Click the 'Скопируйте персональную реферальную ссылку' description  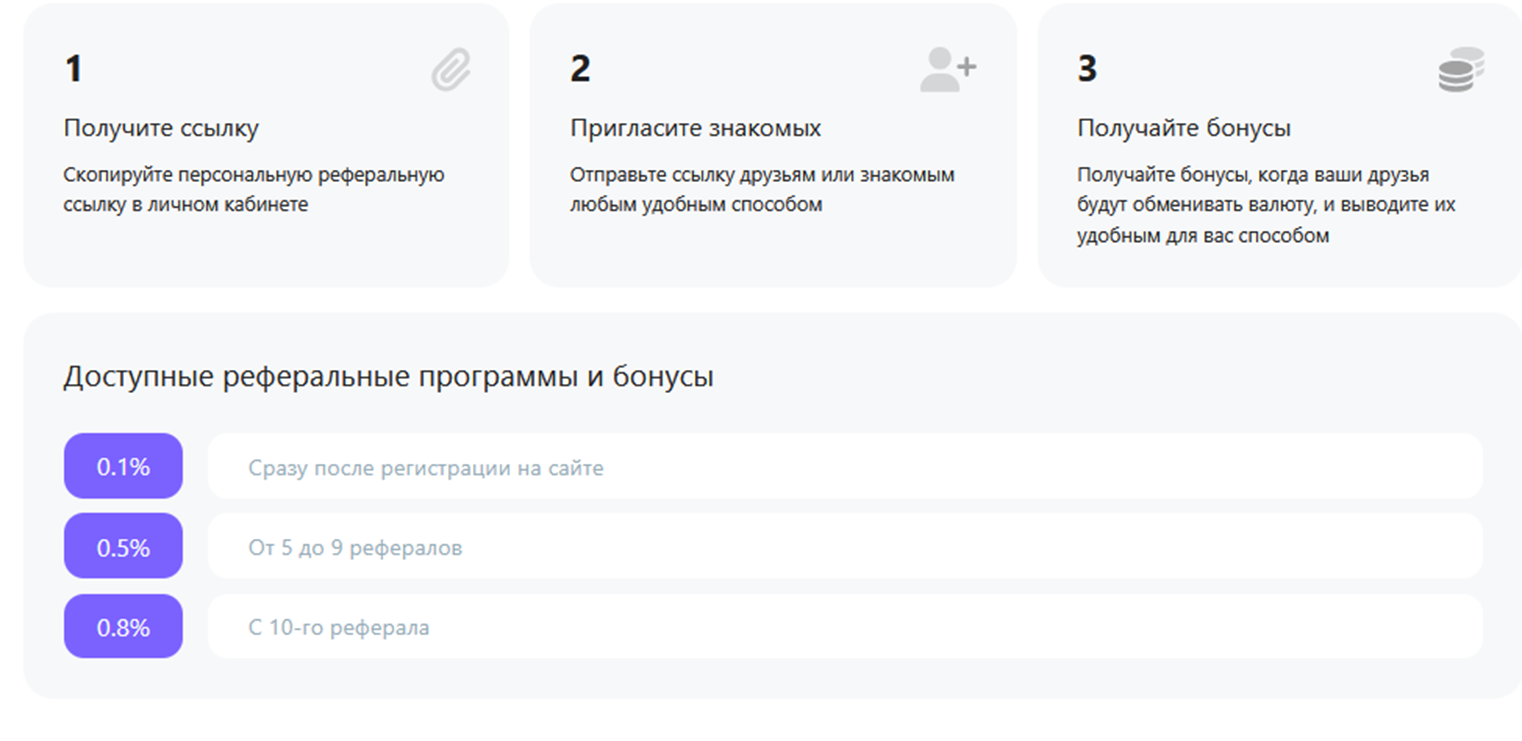pos(253,189)
